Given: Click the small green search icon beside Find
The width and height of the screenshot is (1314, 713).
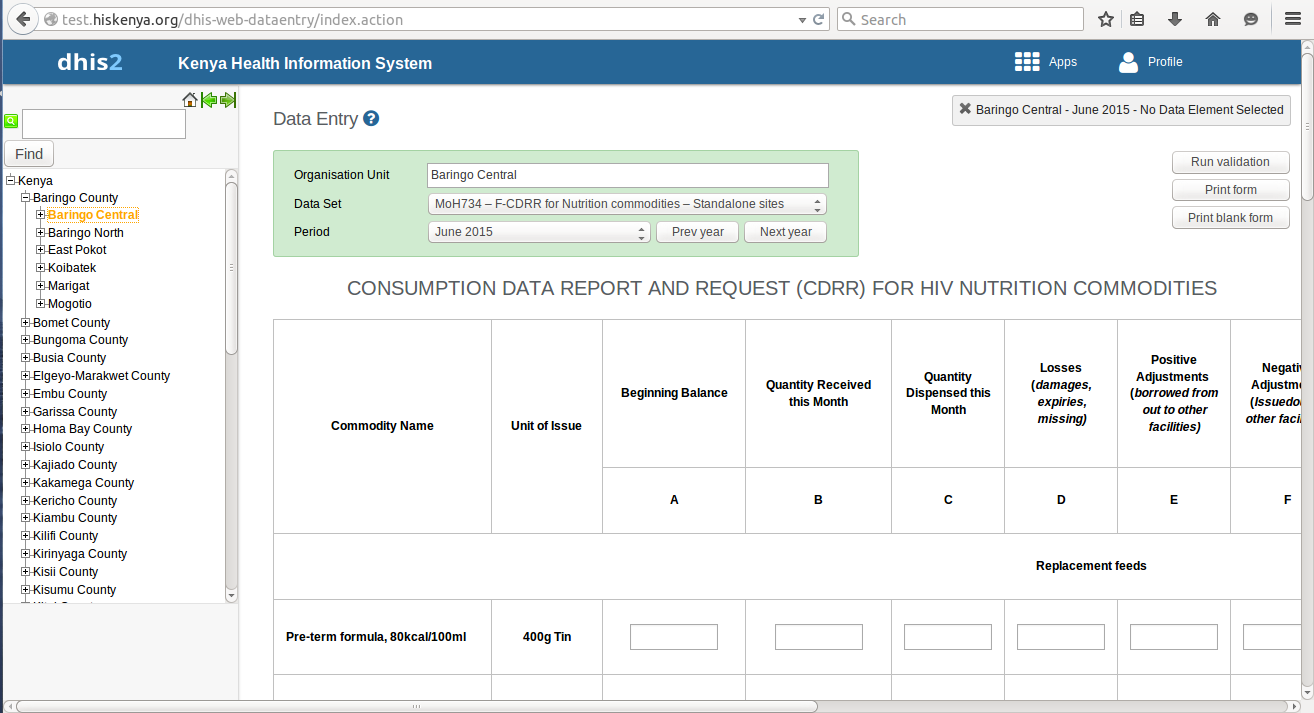Looking at the screenshot, I should tap(11, 120).
